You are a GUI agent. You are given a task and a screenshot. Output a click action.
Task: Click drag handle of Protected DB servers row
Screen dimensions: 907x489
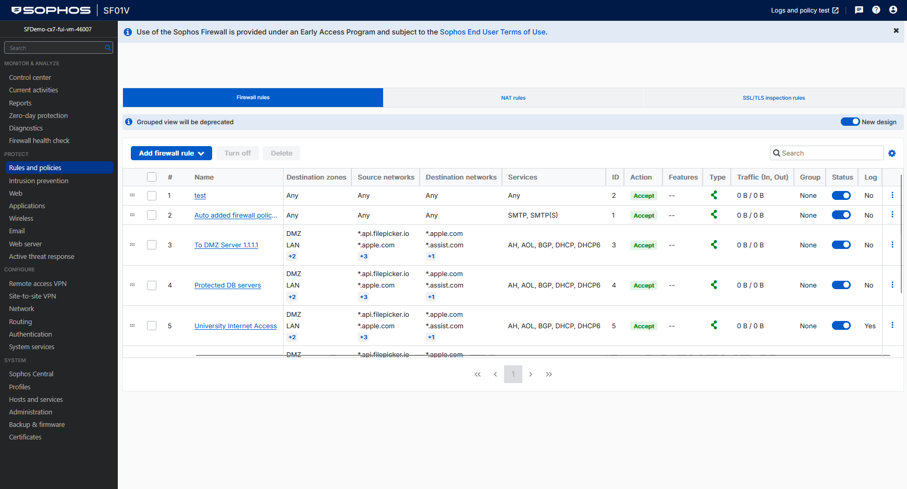(x=132, y=285)
